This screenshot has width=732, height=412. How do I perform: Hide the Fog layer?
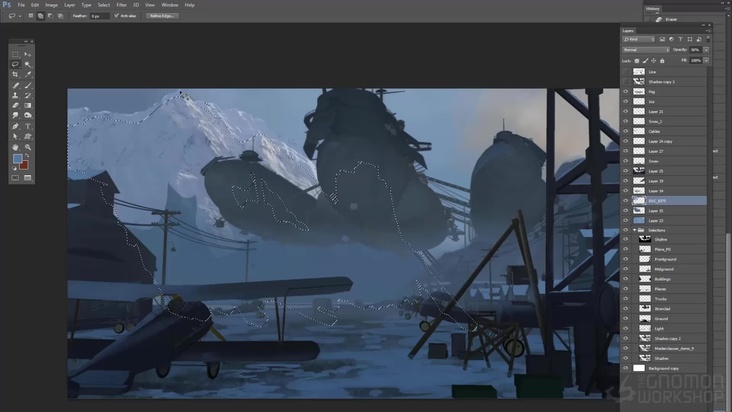click(626, 92)
